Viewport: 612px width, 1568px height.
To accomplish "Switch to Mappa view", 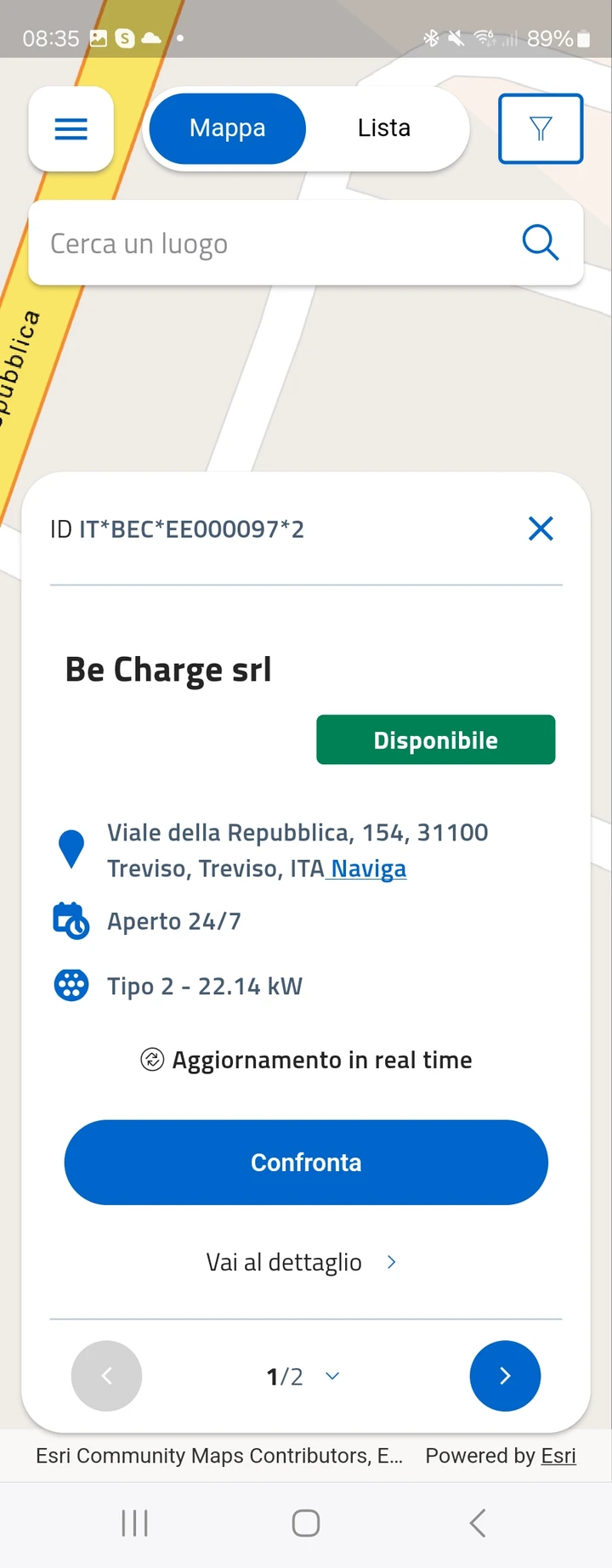I will (227, 128).
